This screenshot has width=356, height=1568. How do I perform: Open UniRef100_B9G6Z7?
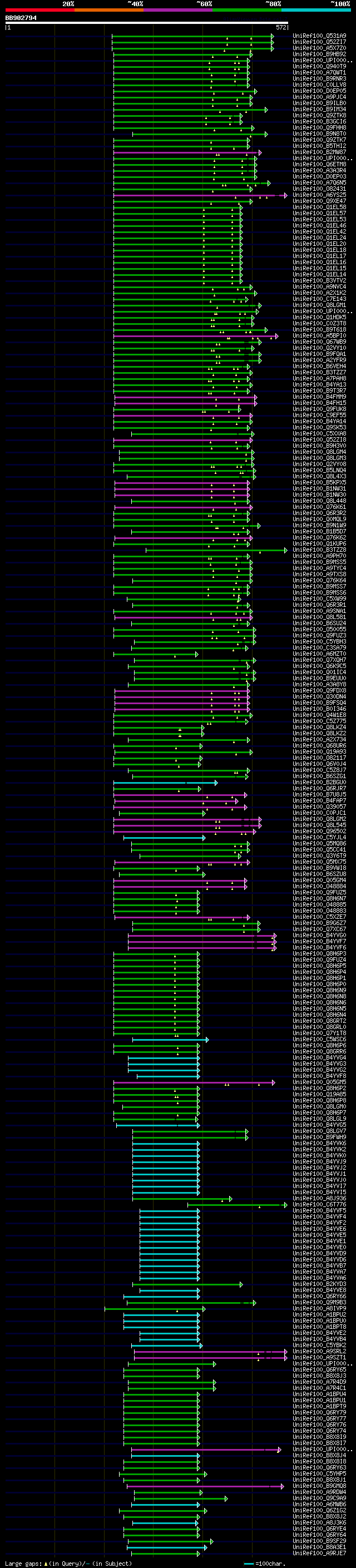(319, 923)
